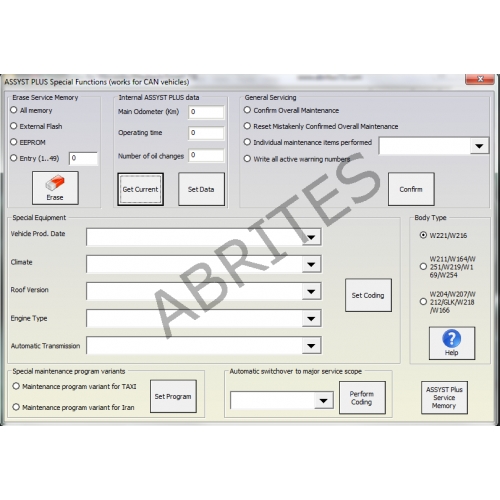Click the Set Coding button
Image resolution: width=500 pixels, height=500 pixels.
[368, 295]
